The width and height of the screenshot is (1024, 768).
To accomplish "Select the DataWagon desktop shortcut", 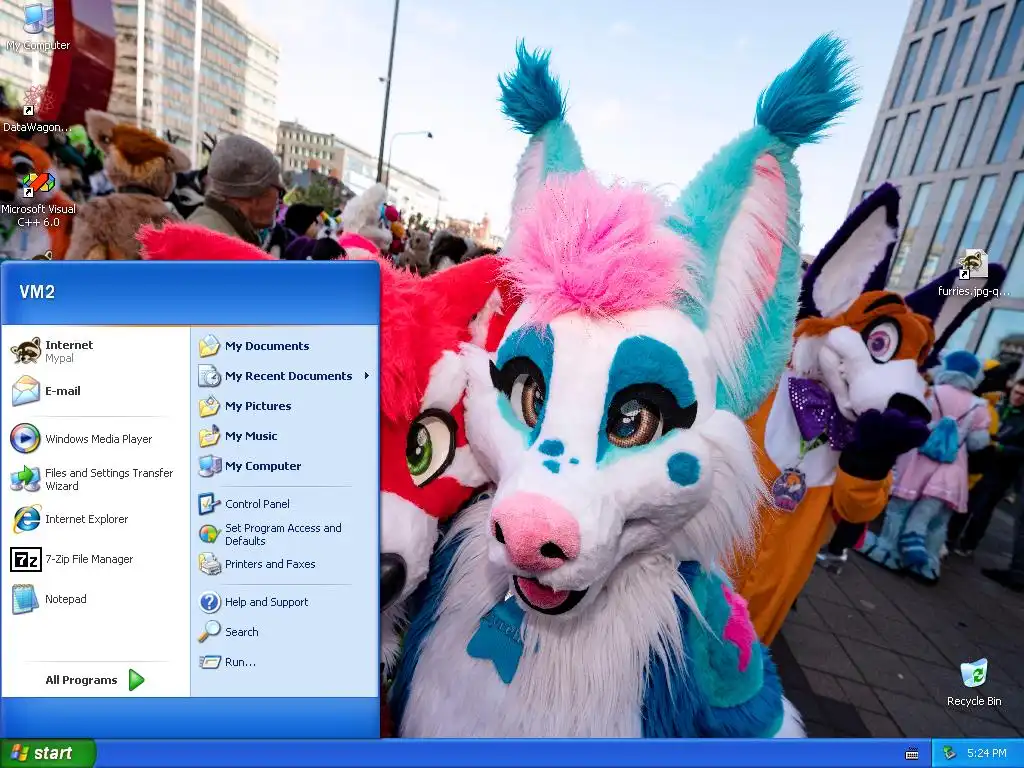I will [x=37, y=108].
